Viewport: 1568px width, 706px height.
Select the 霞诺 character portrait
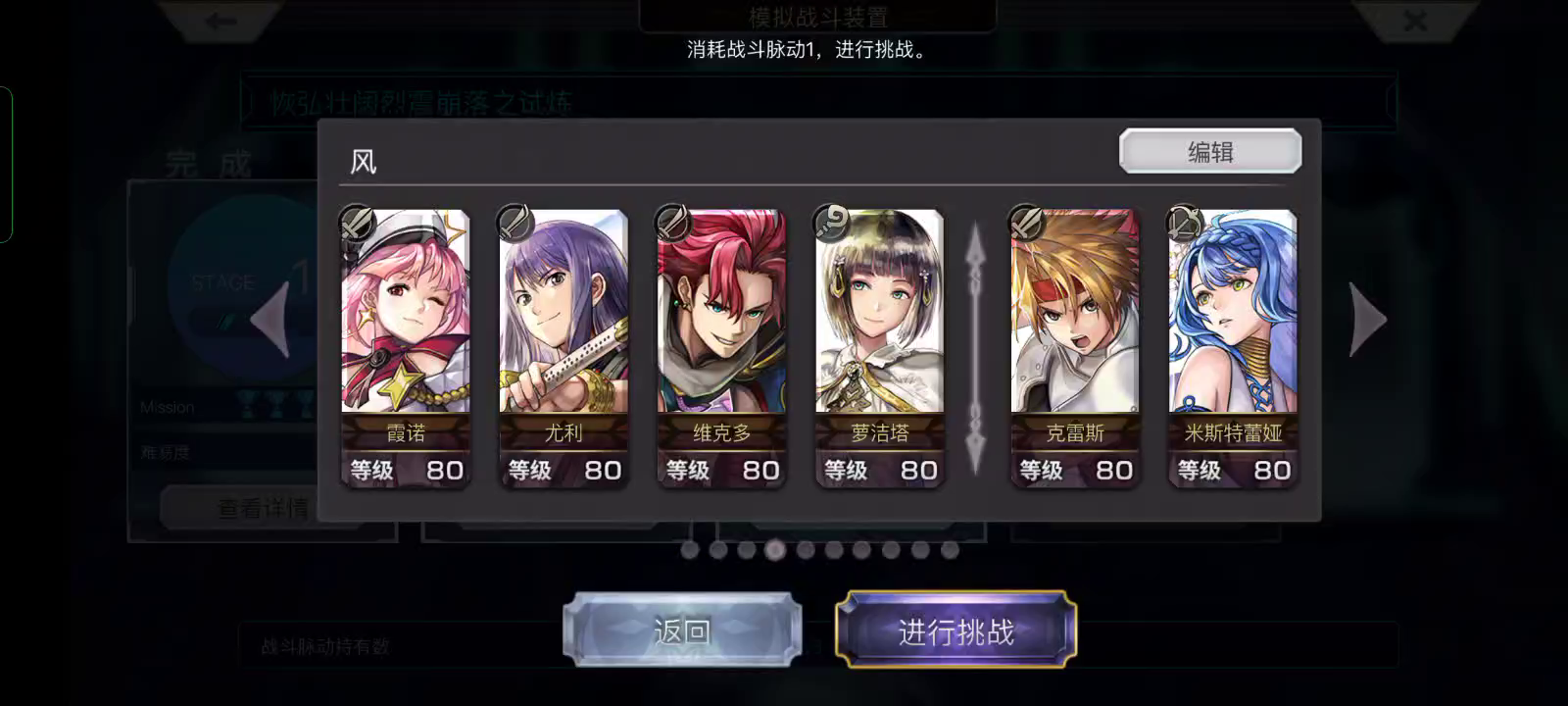click(x=406, y=311)
